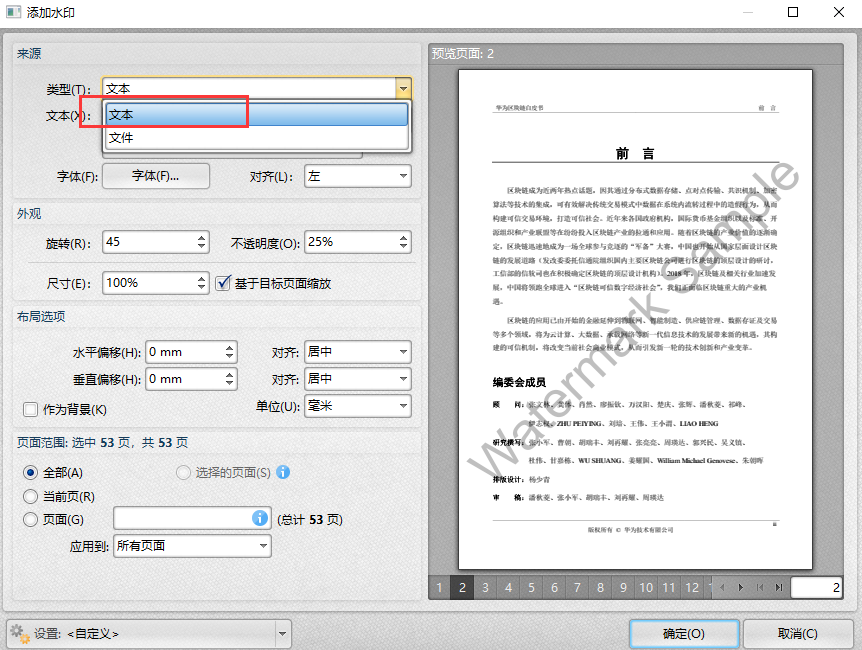Adjust the 垂直偏移 spinner arrows
862x650 pixels.
tap(230, 379)
